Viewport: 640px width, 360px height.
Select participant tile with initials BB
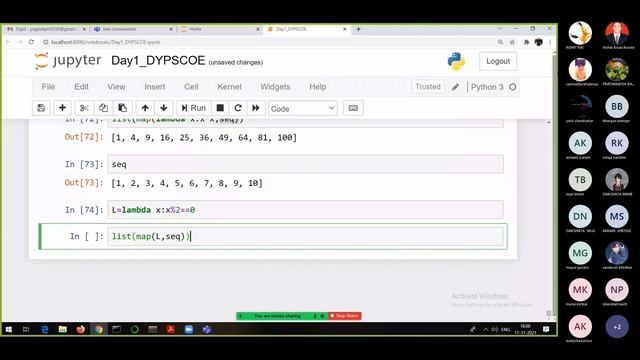click(x=617, y=107)
